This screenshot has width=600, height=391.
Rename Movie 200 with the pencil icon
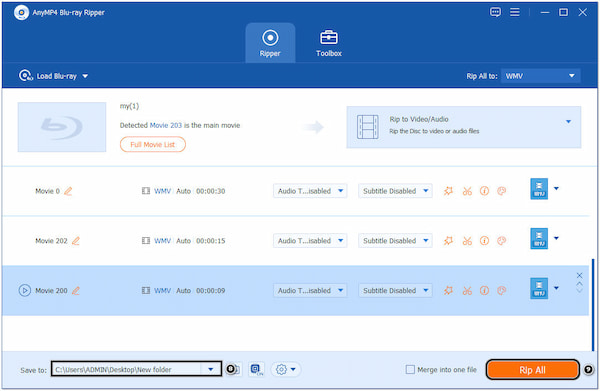[x=76, y=291]
